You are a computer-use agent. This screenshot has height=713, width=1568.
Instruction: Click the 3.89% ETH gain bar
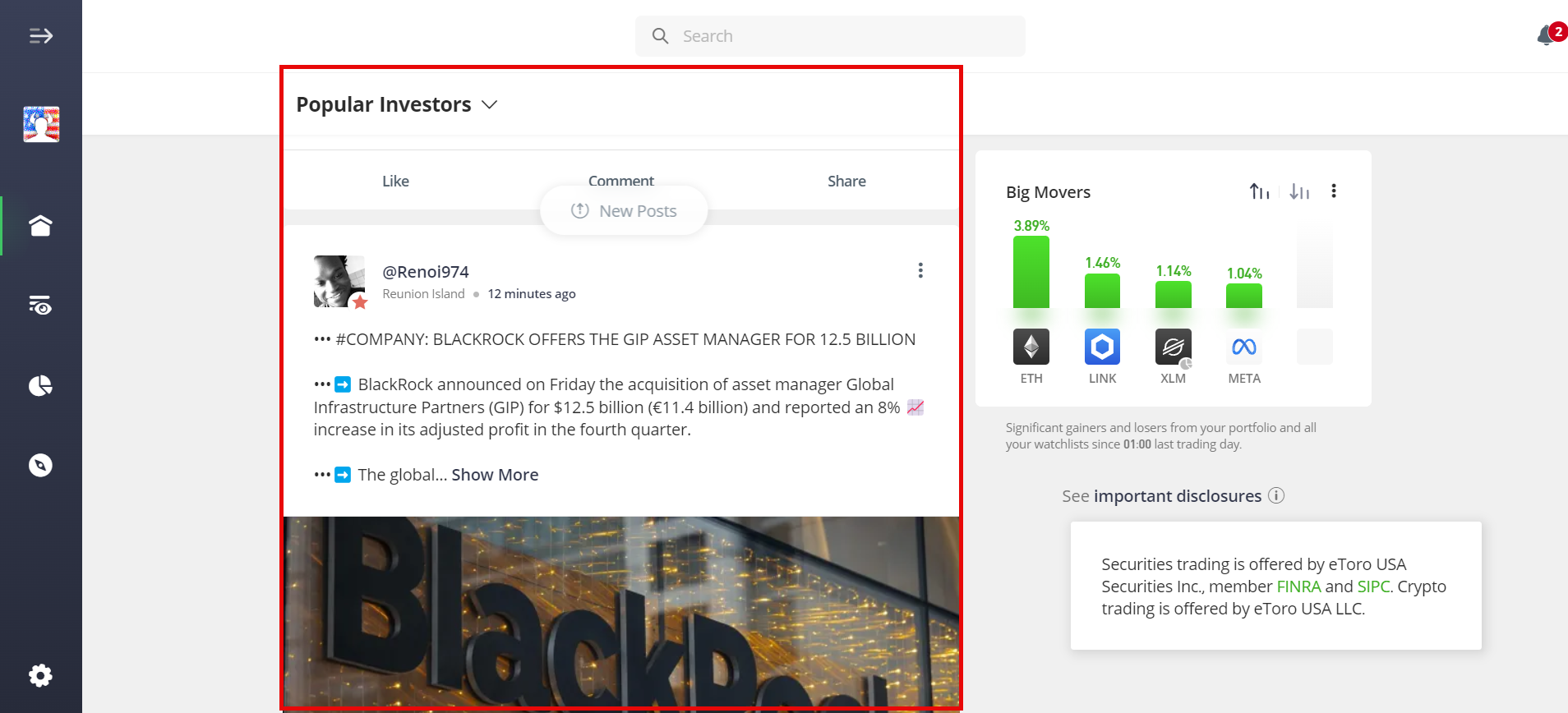(1031, 272)
